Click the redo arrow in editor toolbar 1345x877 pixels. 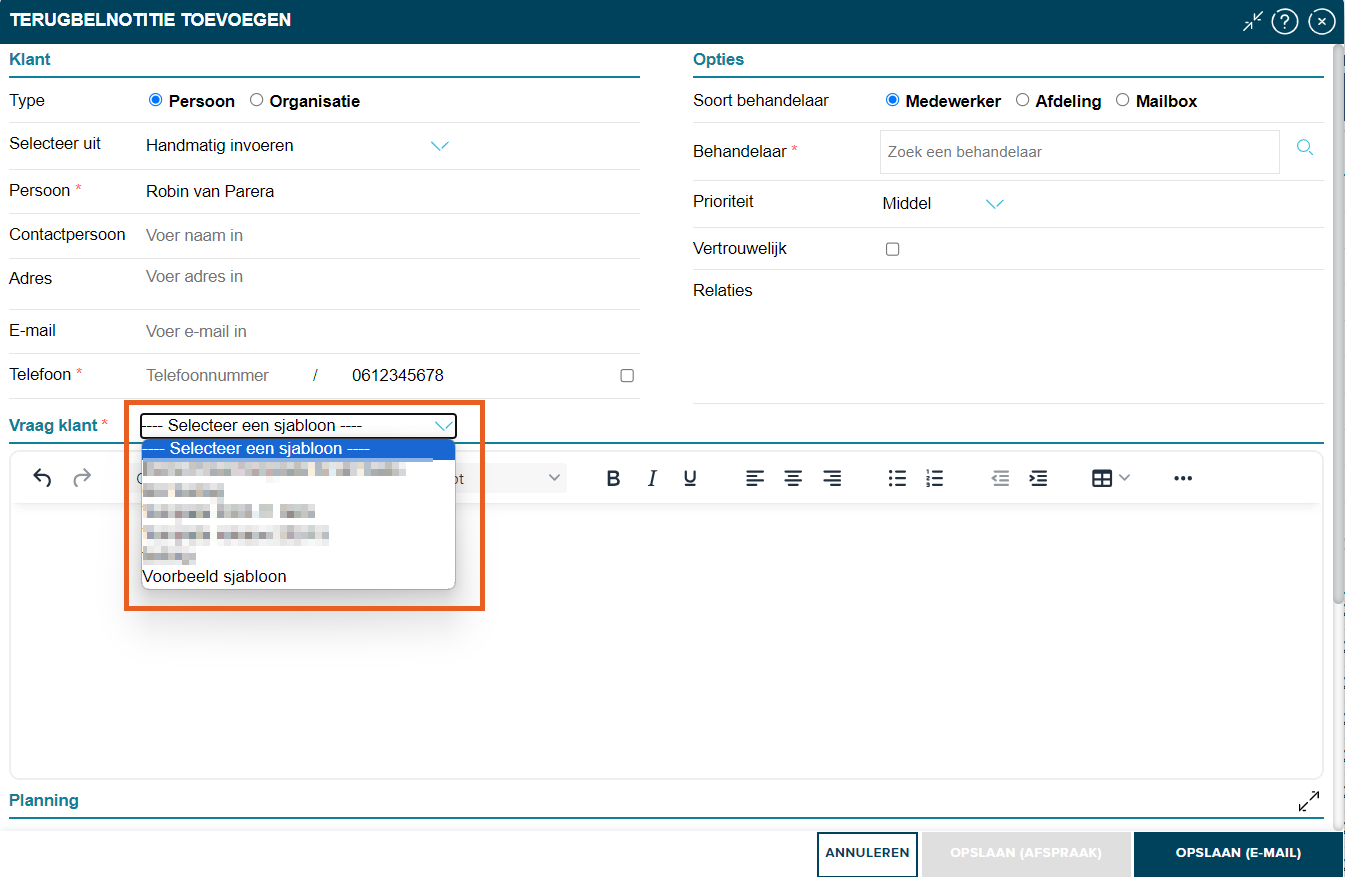82,478
